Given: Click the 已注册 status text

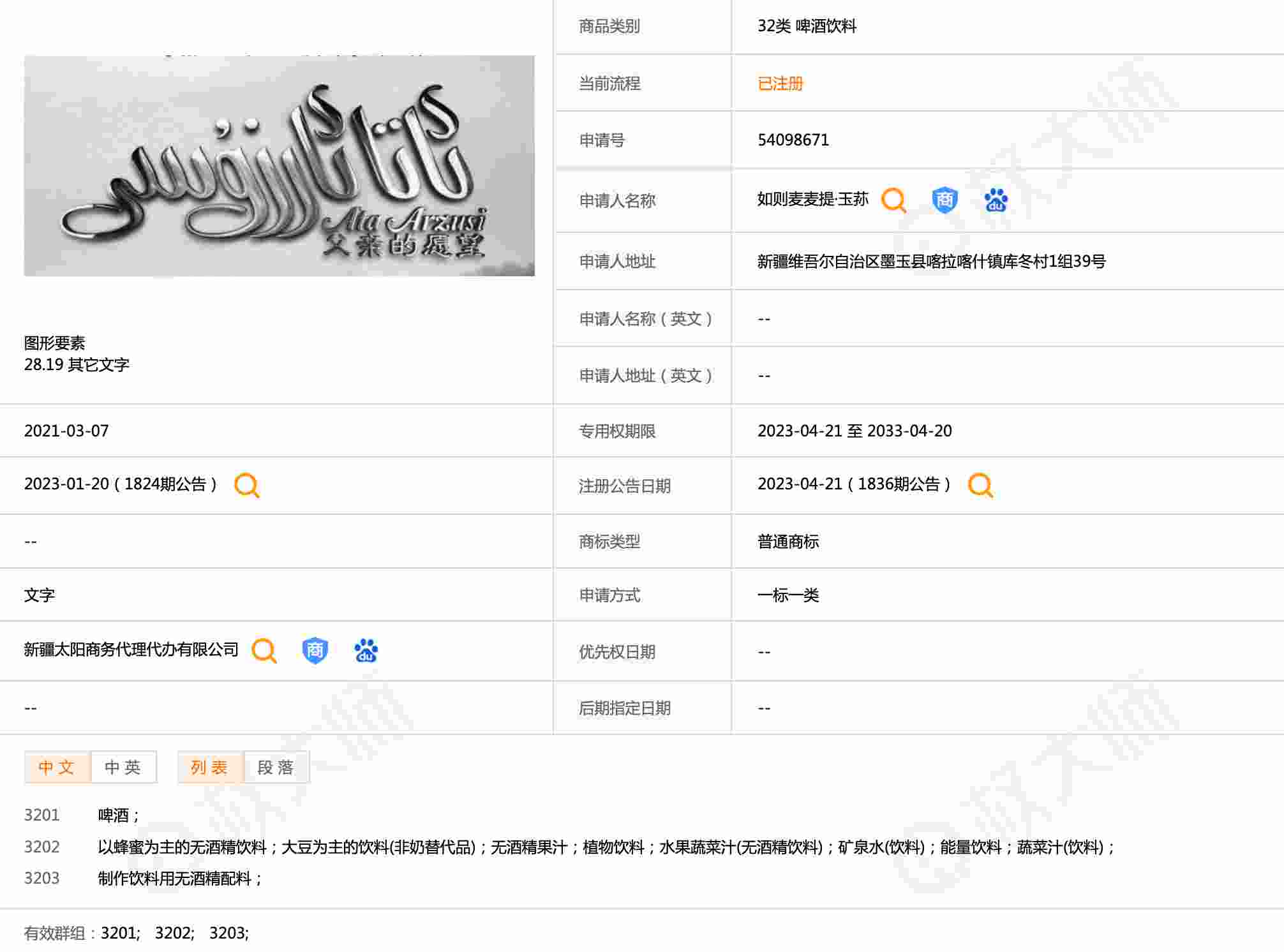Looking at the screenshot, I should pyautogui.click(x=780, y=84).
